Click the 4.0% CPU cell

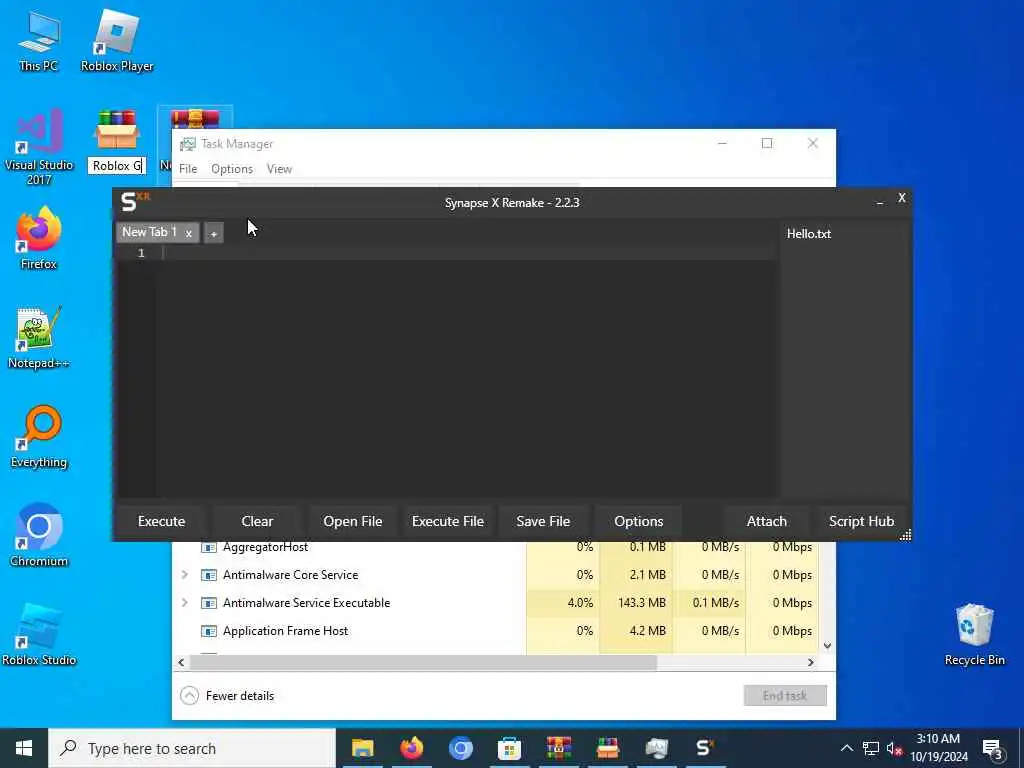[563, 603]
